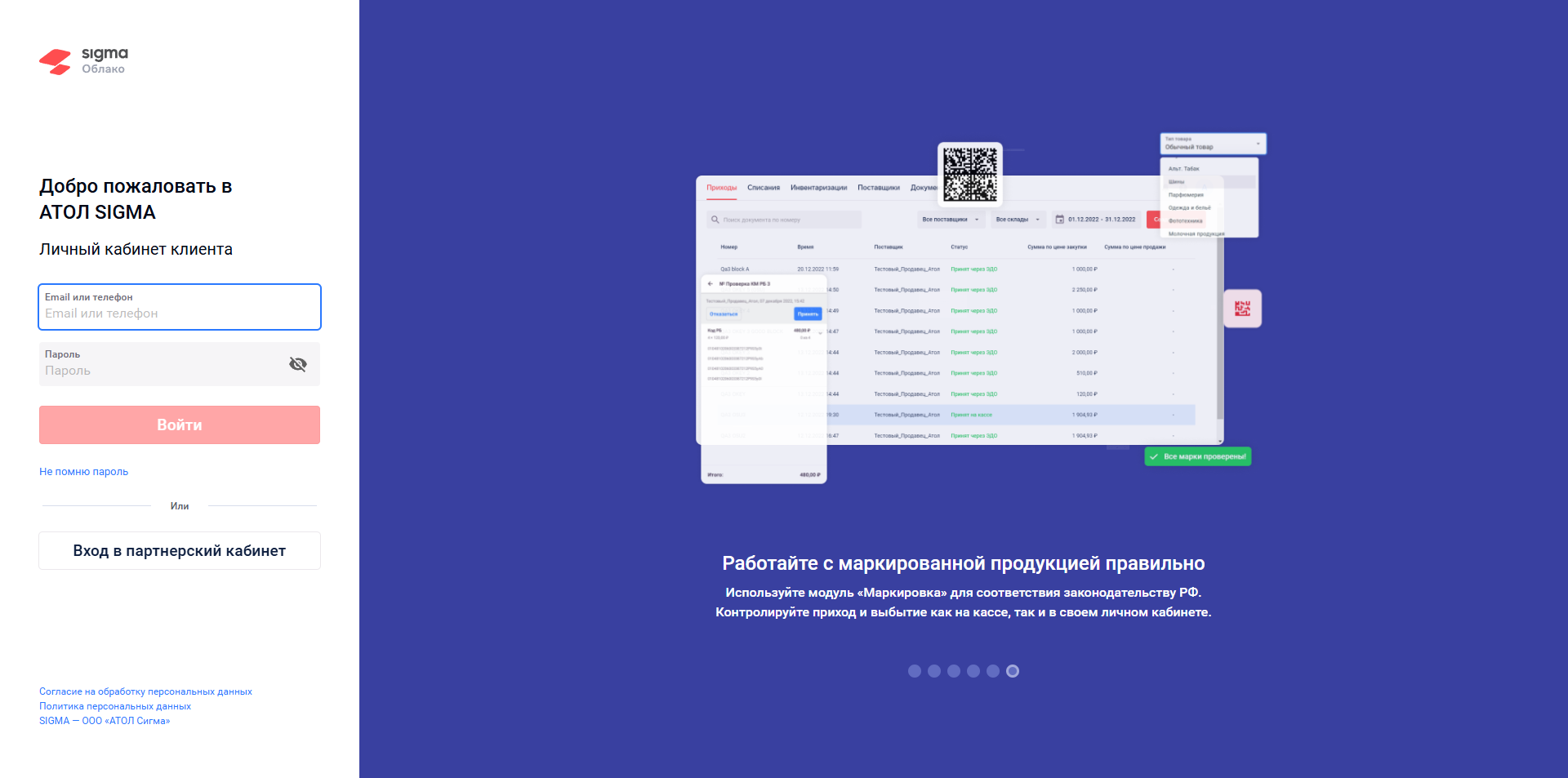Screen dimensions: 1568x778
Task: Focus the Email или телефон field
Action: click(180, 307)
